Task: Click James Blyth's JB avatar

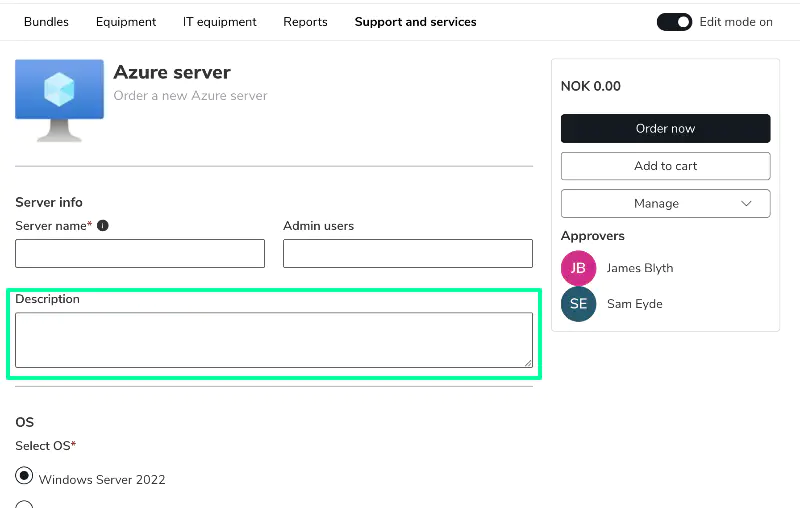Action: tap(578, 268)
